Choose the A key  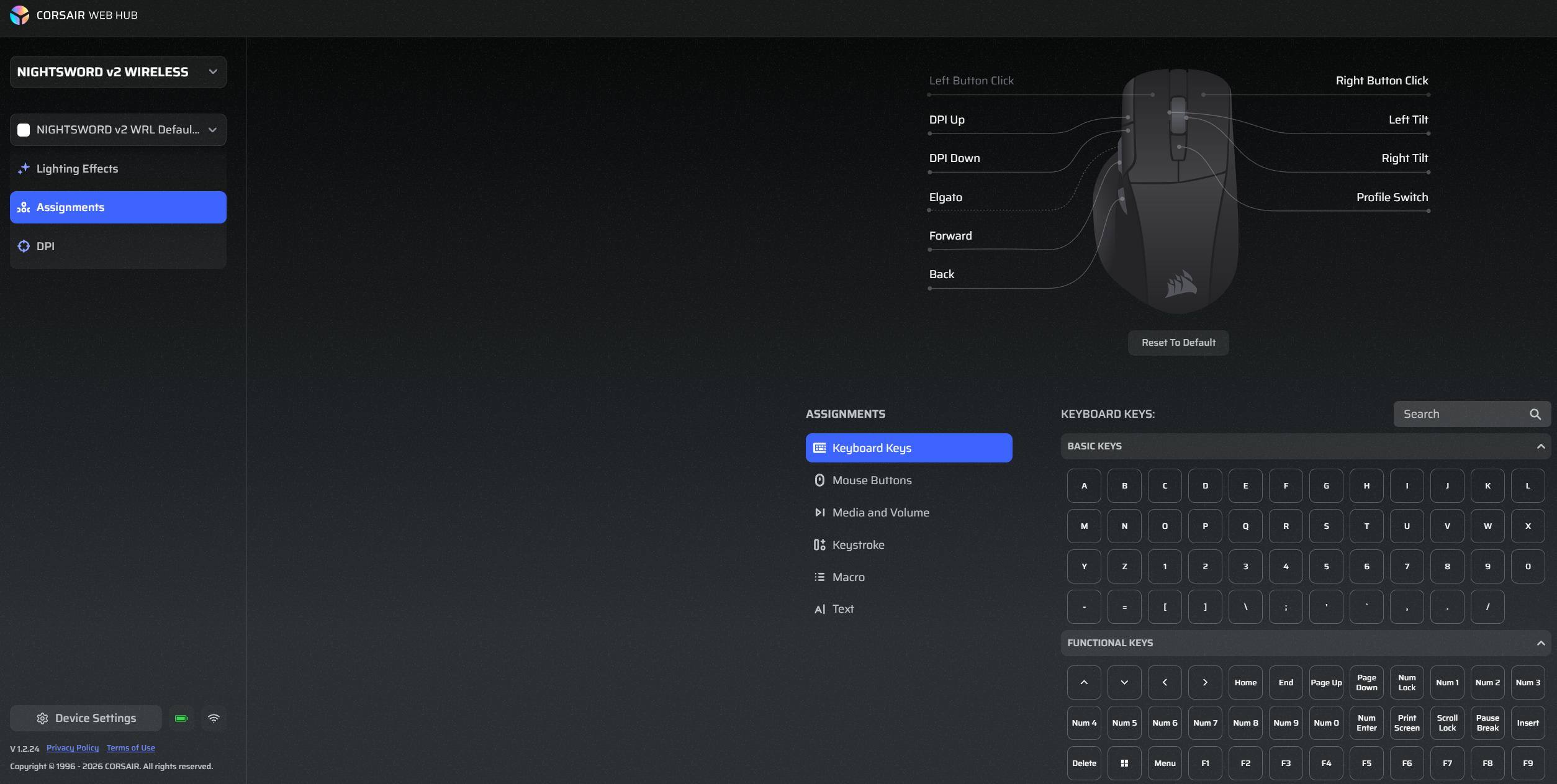tap(1084, 485)
